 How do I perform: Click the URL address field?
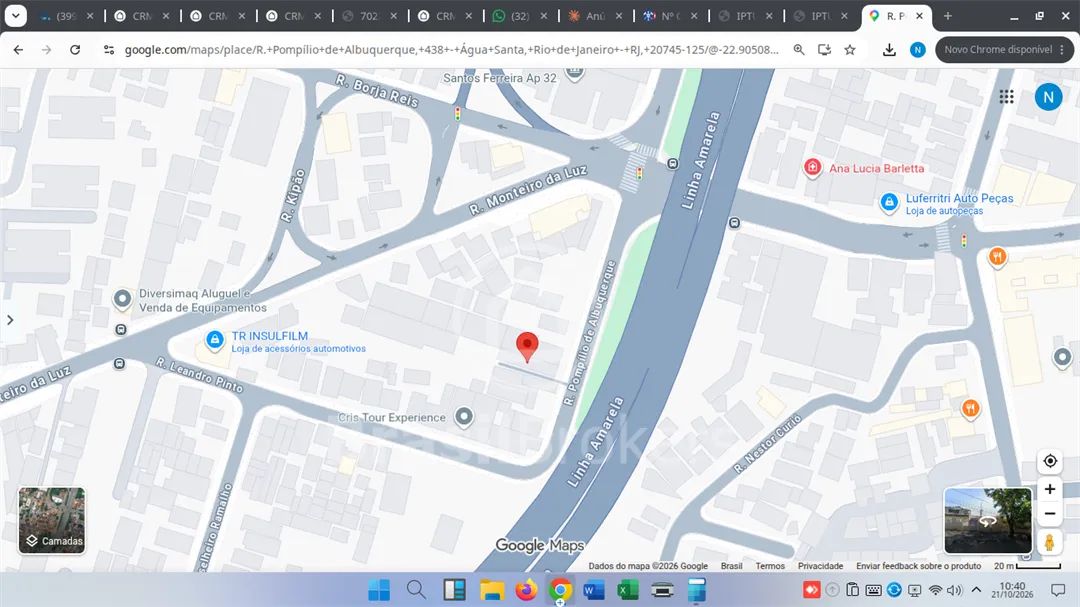point(452,50)
